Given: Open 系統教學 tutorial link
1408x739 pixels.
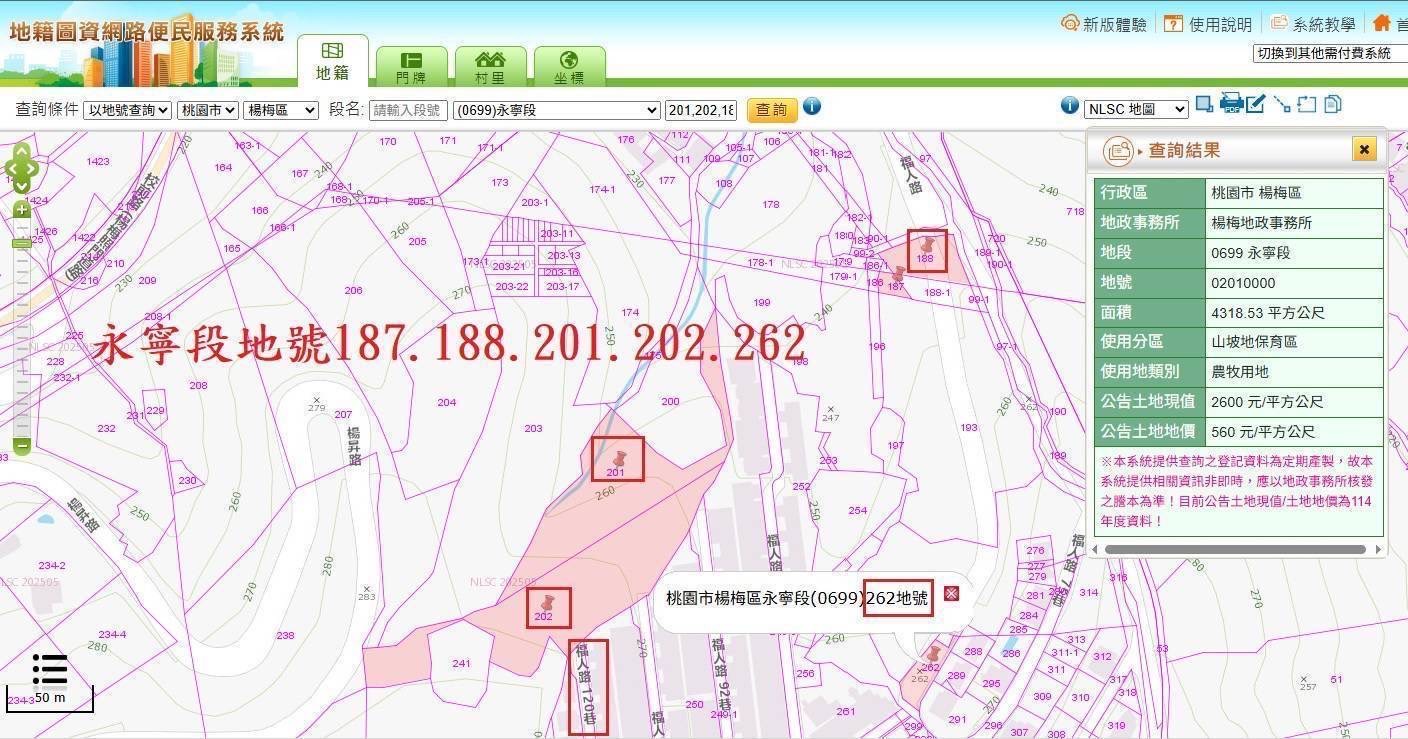Looking at the screenshot, I should [x=1313, y=24].
